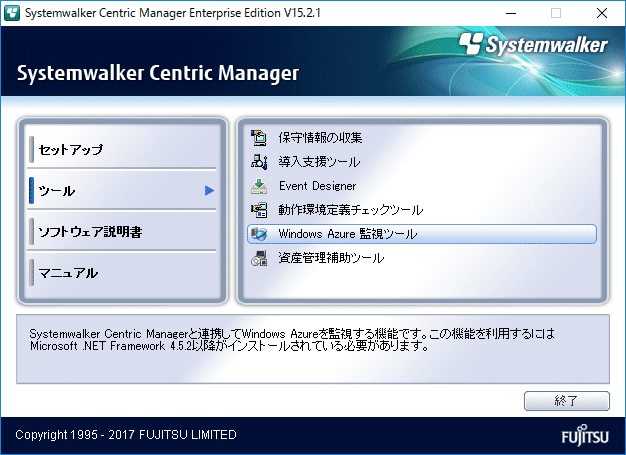Click the 資産管理補助ツール icon
The image size is (626, 455).
click(259, 258)
